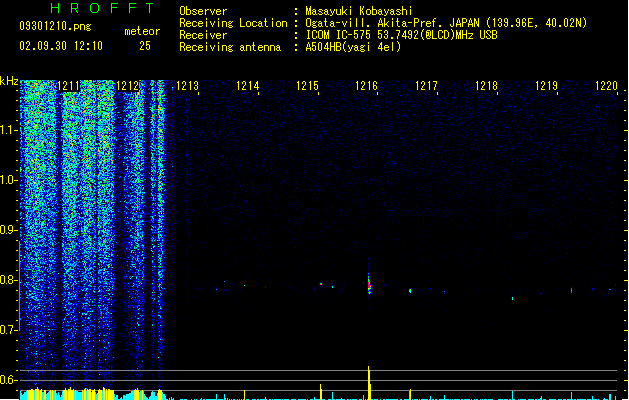Click the 1220 time marker
Image resolution: width=629 pixels, height=400 pixels.
(x=606, y=86)
